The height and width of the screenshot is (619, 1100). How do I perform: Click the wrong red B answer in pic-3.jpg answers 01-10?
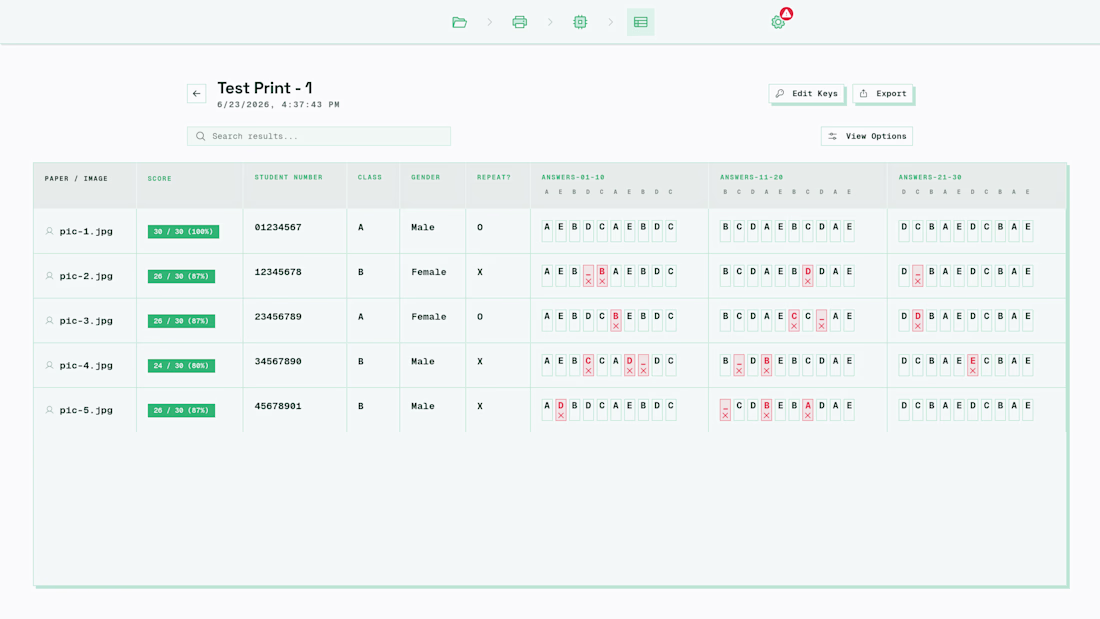pyautogui.click(x=616, y=320)
